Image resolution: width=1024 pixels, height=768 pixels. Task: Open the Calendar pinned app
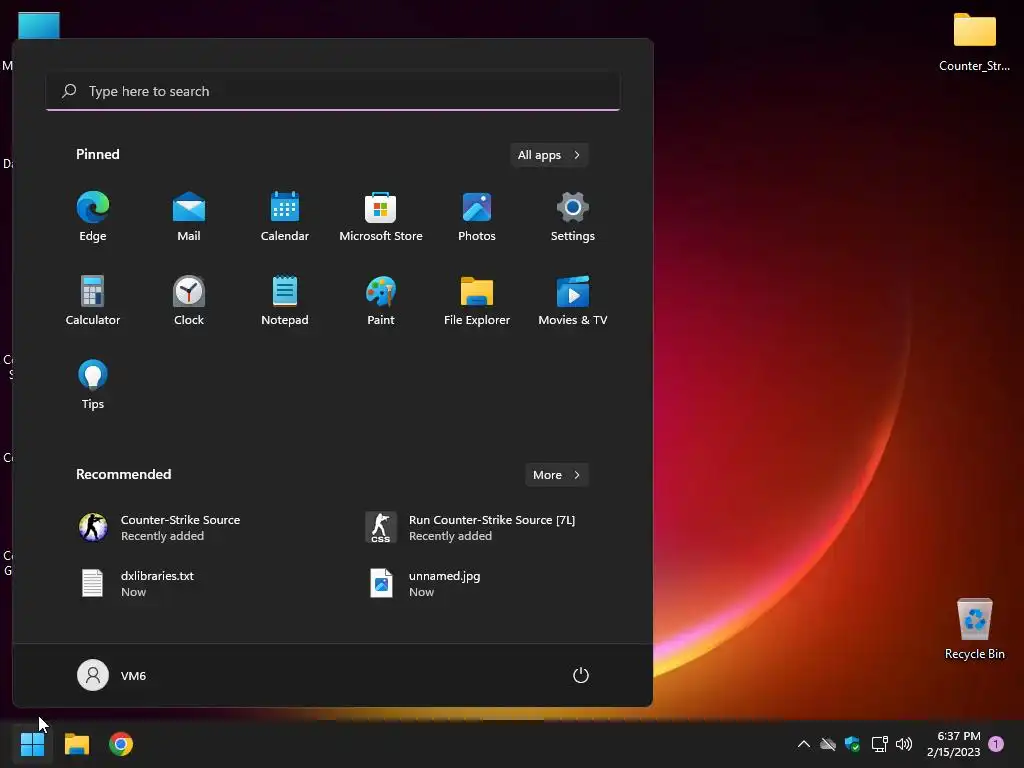tap(285, 217)
